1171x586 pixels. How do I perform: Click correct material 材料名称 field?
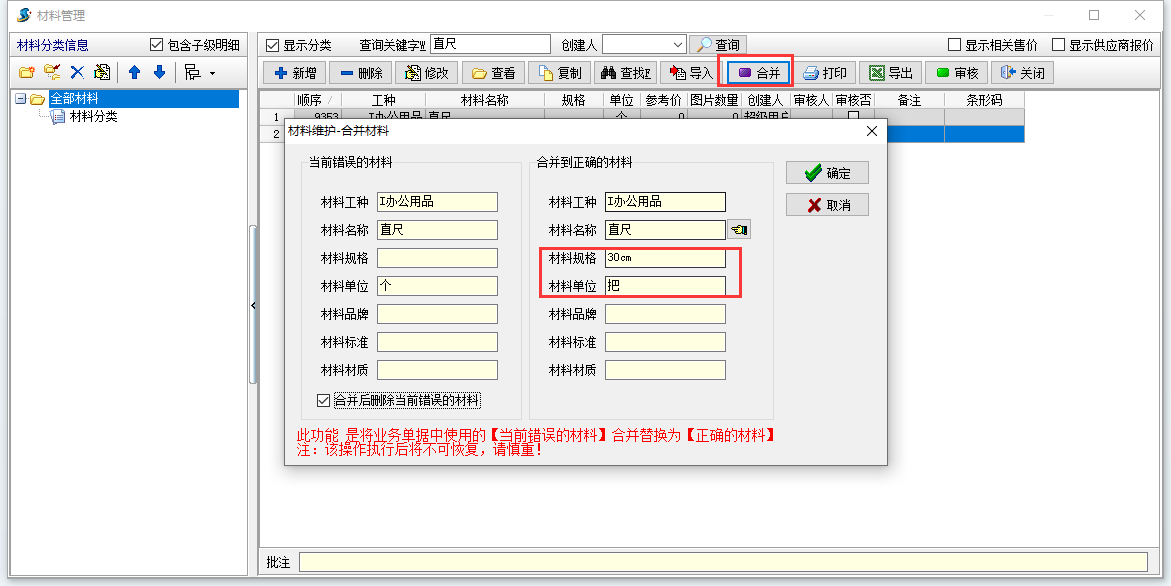(665, 230)
